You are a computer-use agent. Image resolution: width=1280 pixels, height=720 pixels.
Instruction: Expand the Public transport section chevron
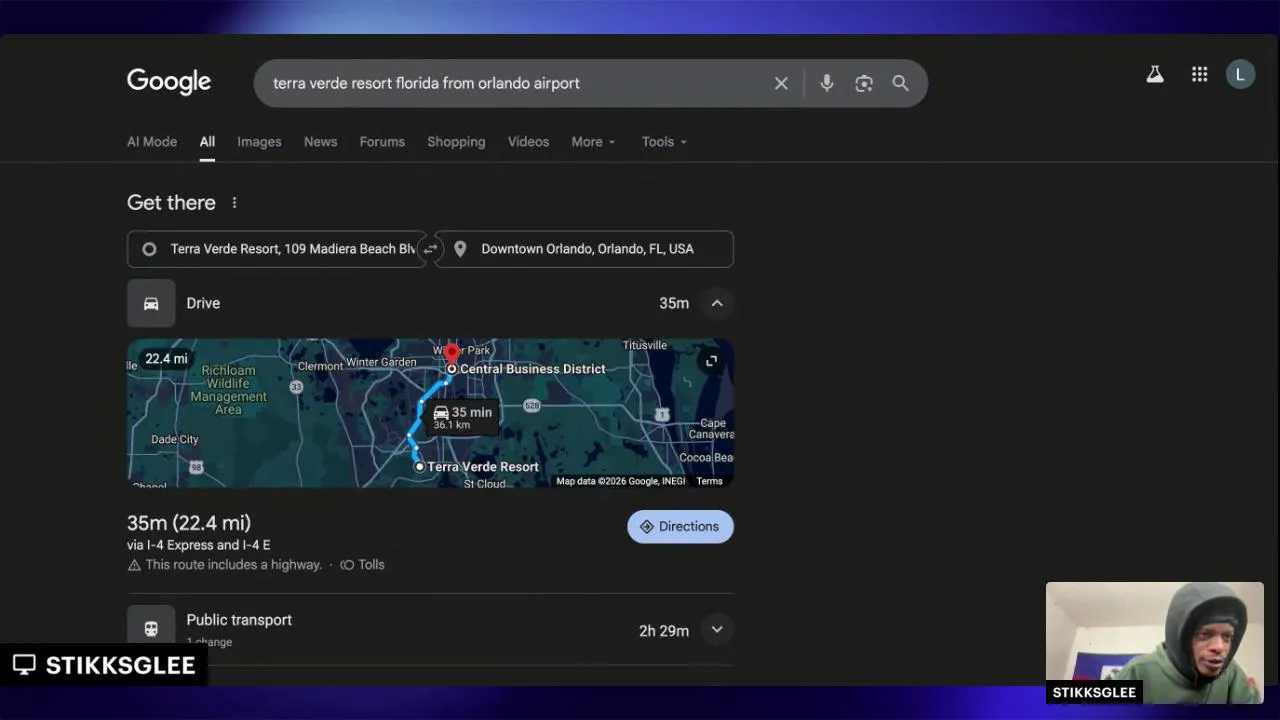[717, 630]
